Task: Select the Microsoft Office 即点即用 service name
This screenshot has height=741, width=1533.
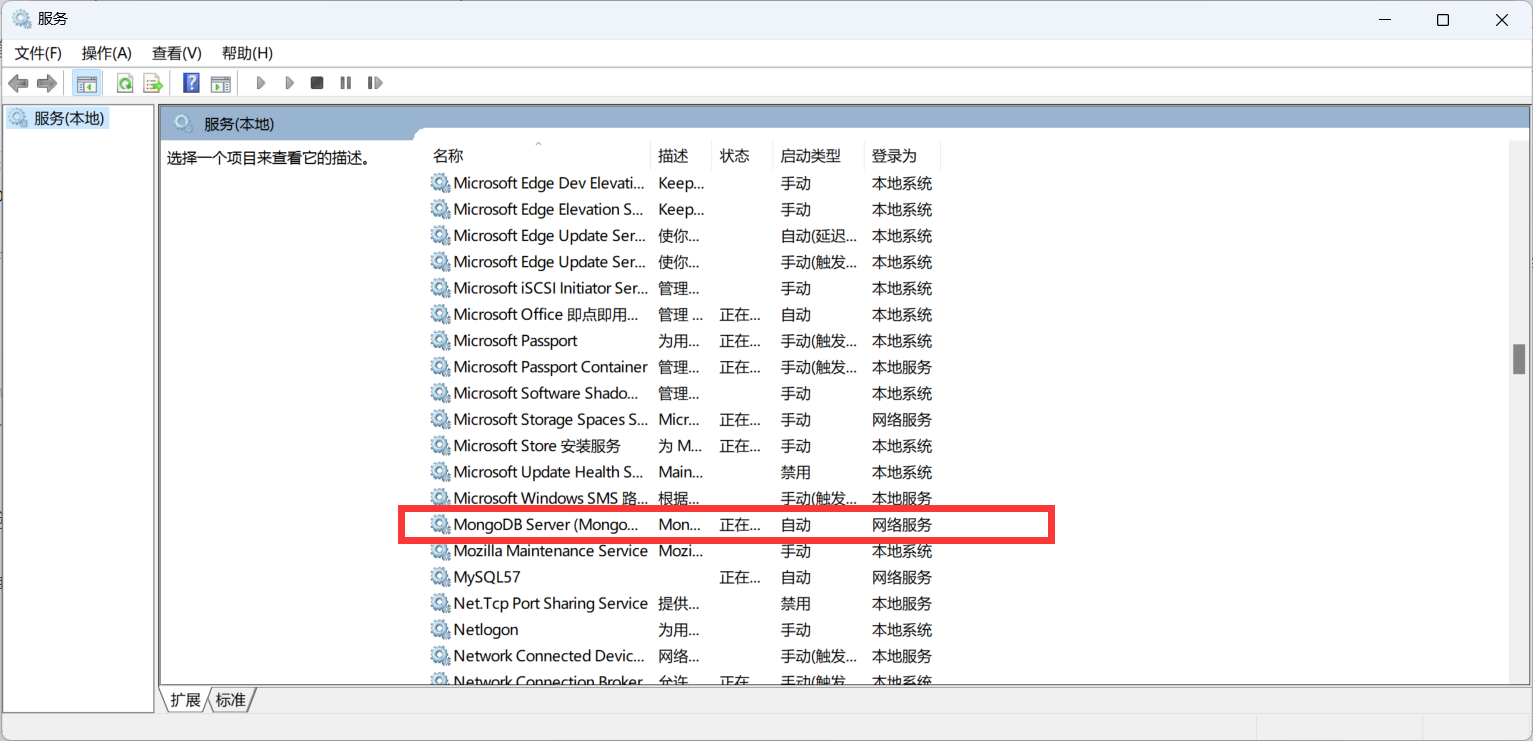Action: coord(545,314)
